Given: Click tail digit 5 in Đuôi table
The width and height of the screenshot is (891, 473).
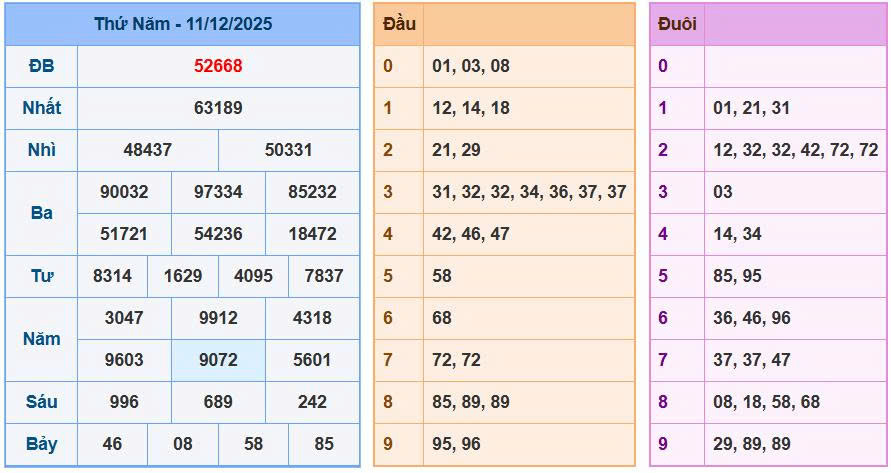Looking at the screenshot, I should point(663,276).
